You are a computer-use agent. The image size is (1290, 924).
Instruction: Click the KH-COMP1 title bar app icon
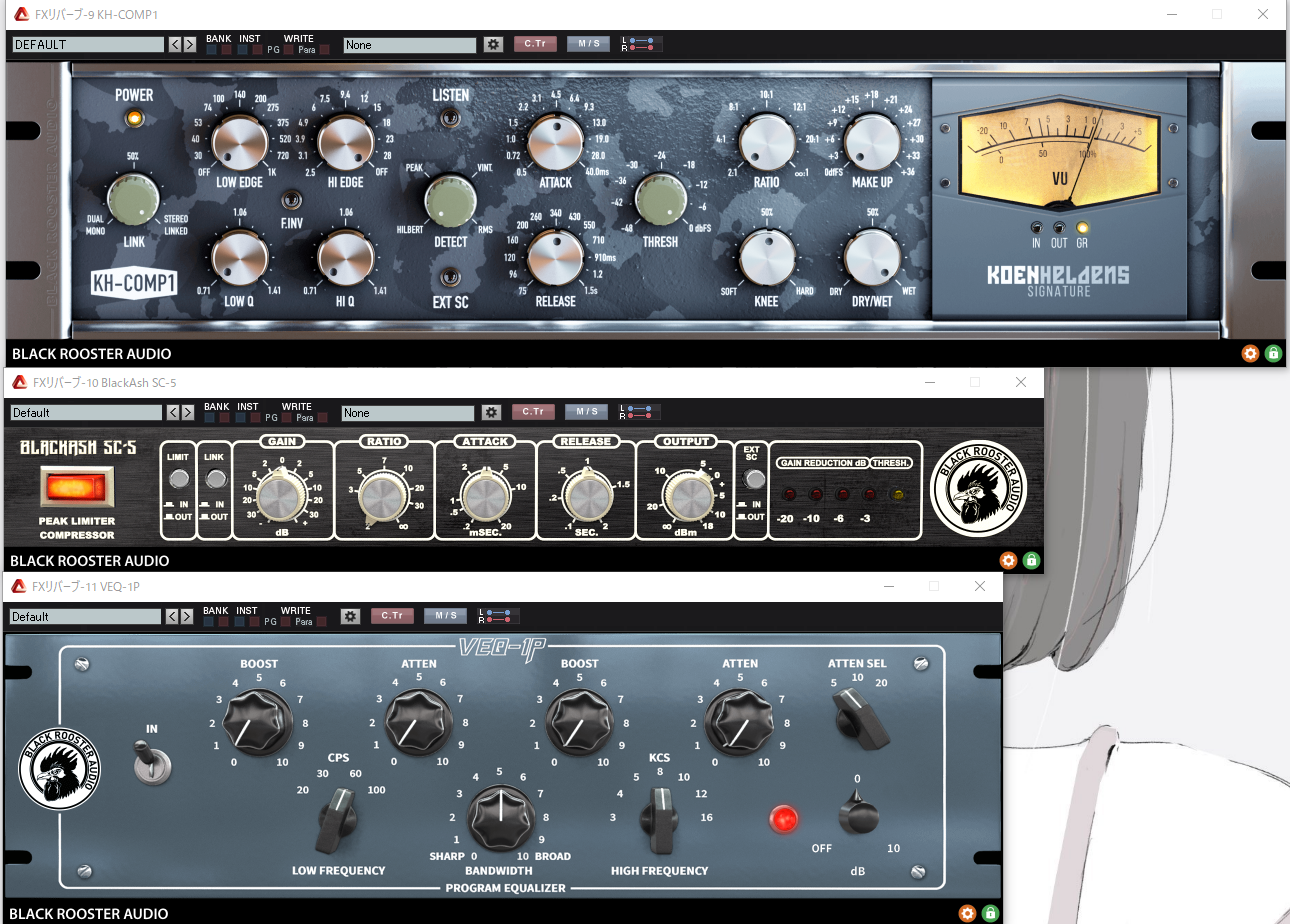pos(21,14)
